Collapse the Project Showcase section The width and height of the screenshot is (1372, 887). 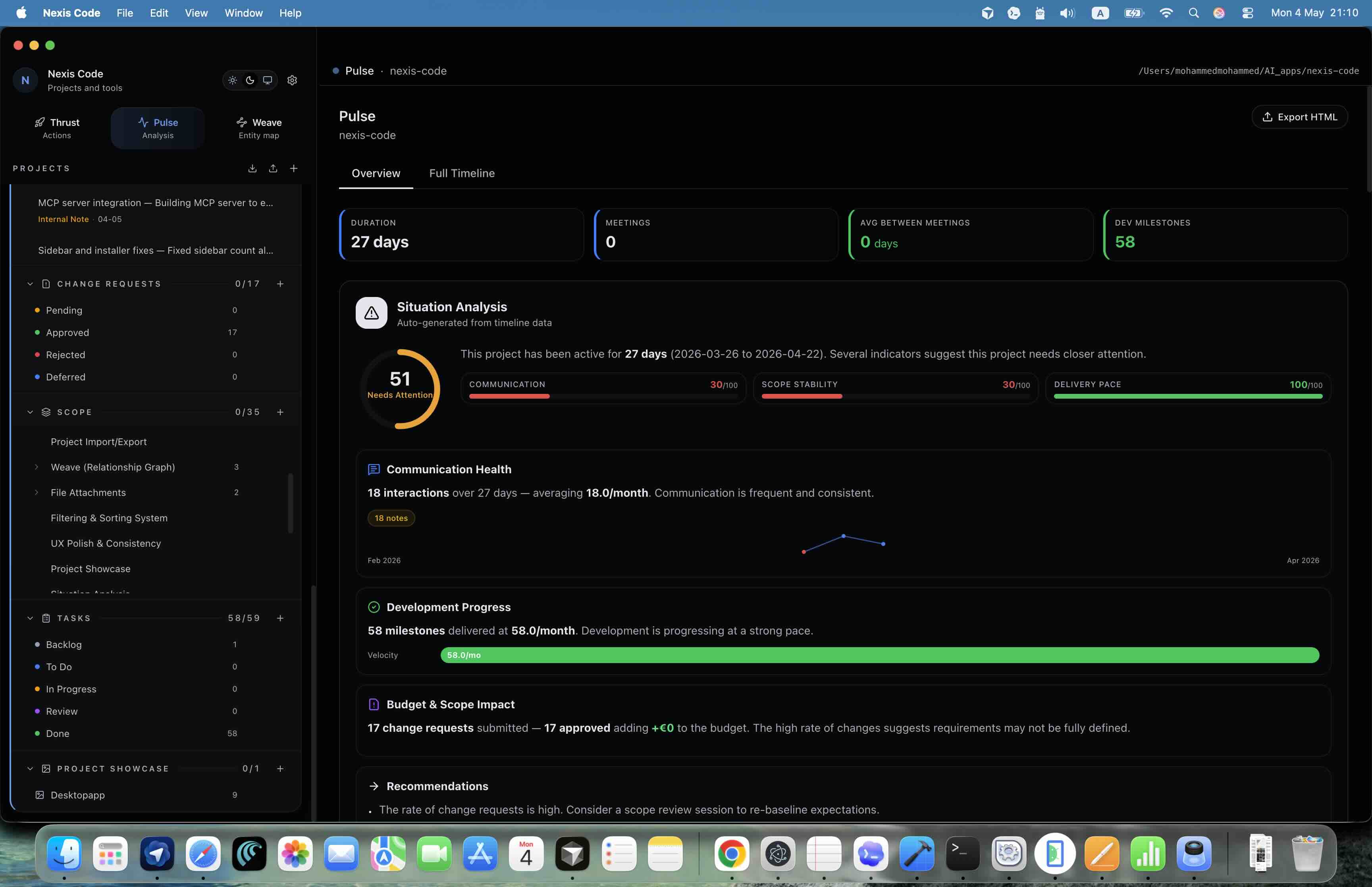click(30, 769)
